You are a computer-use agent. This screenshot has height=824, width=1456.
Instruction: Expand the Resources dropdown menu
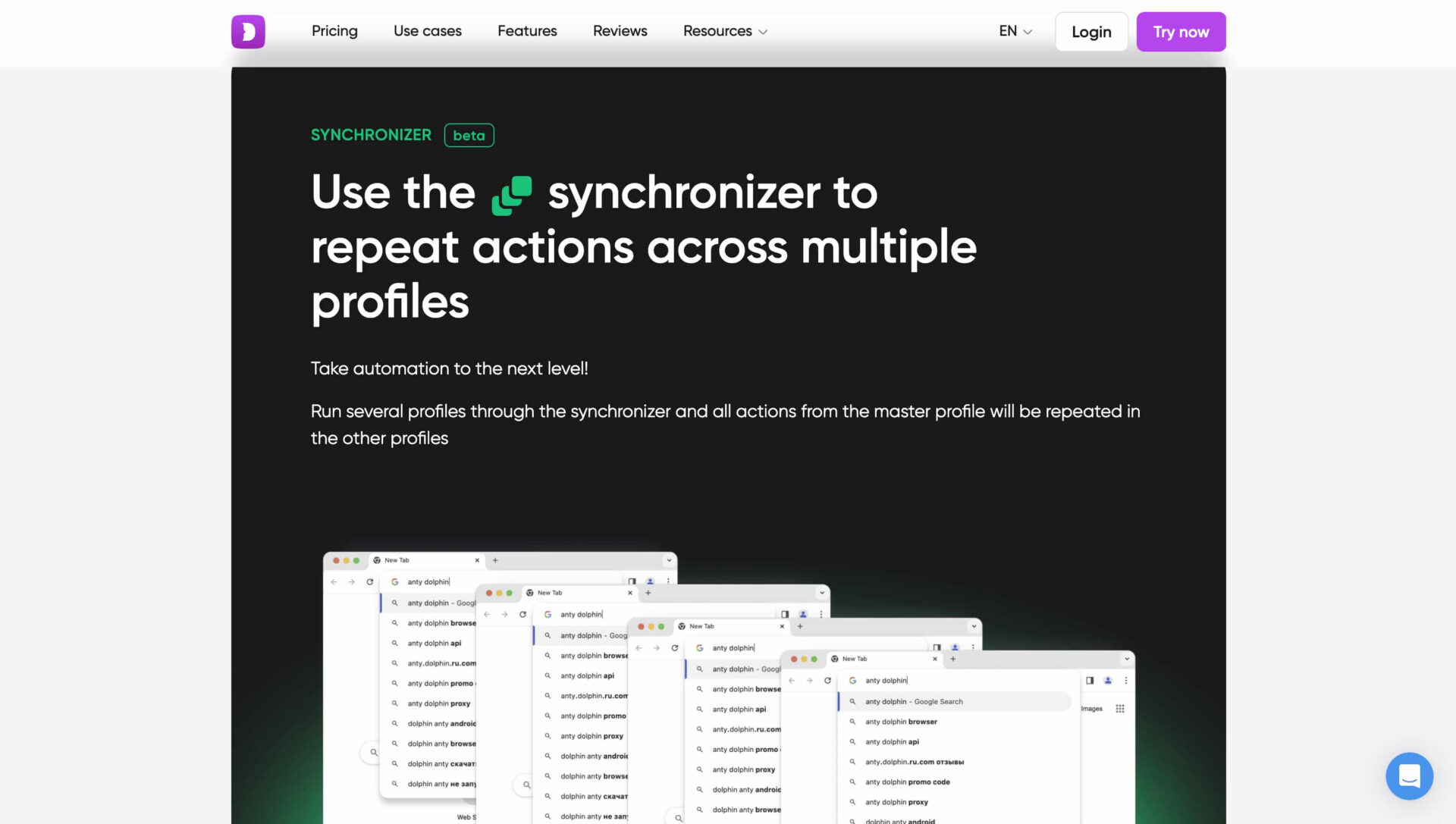tap(725, 31)
